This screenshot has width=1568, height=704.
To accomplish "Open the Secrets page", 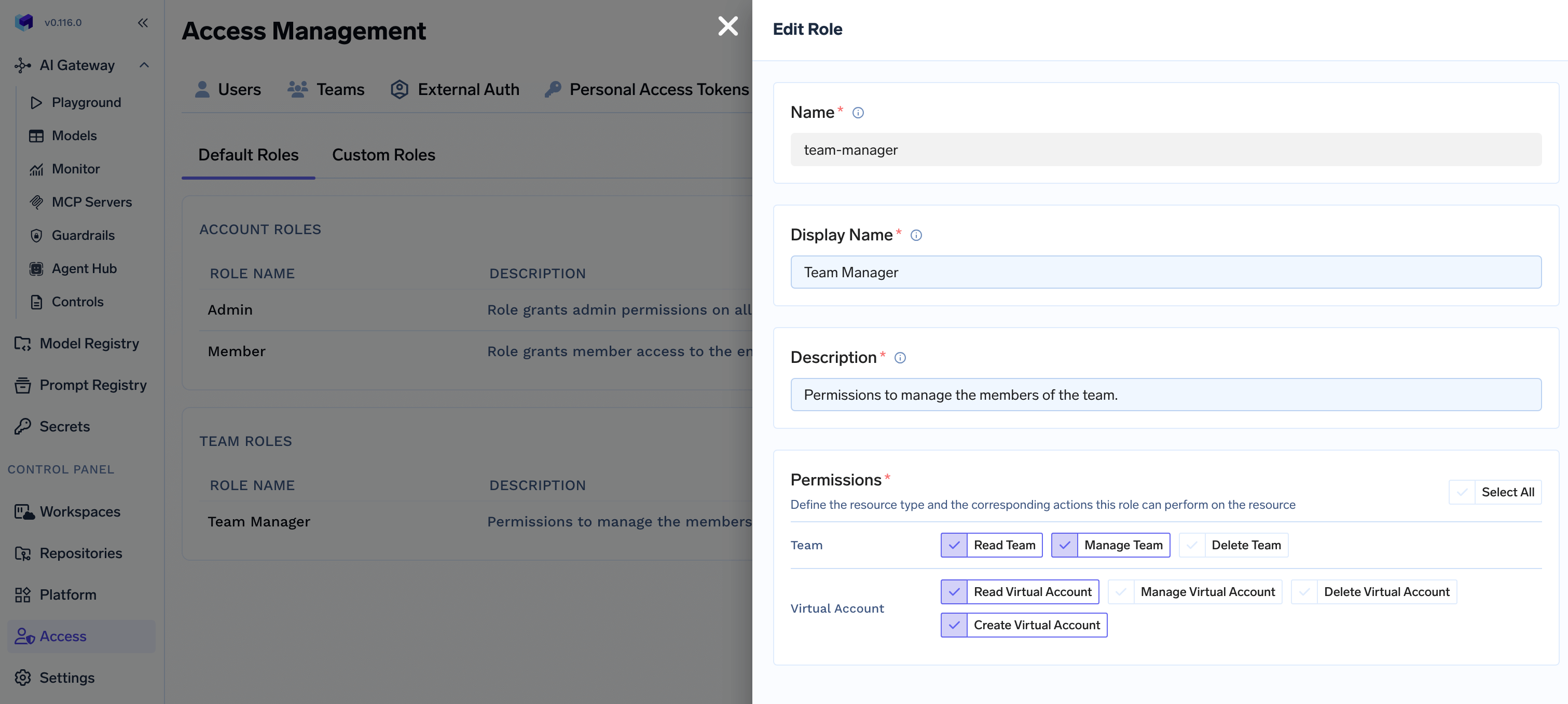I will (x=64, y=426).
